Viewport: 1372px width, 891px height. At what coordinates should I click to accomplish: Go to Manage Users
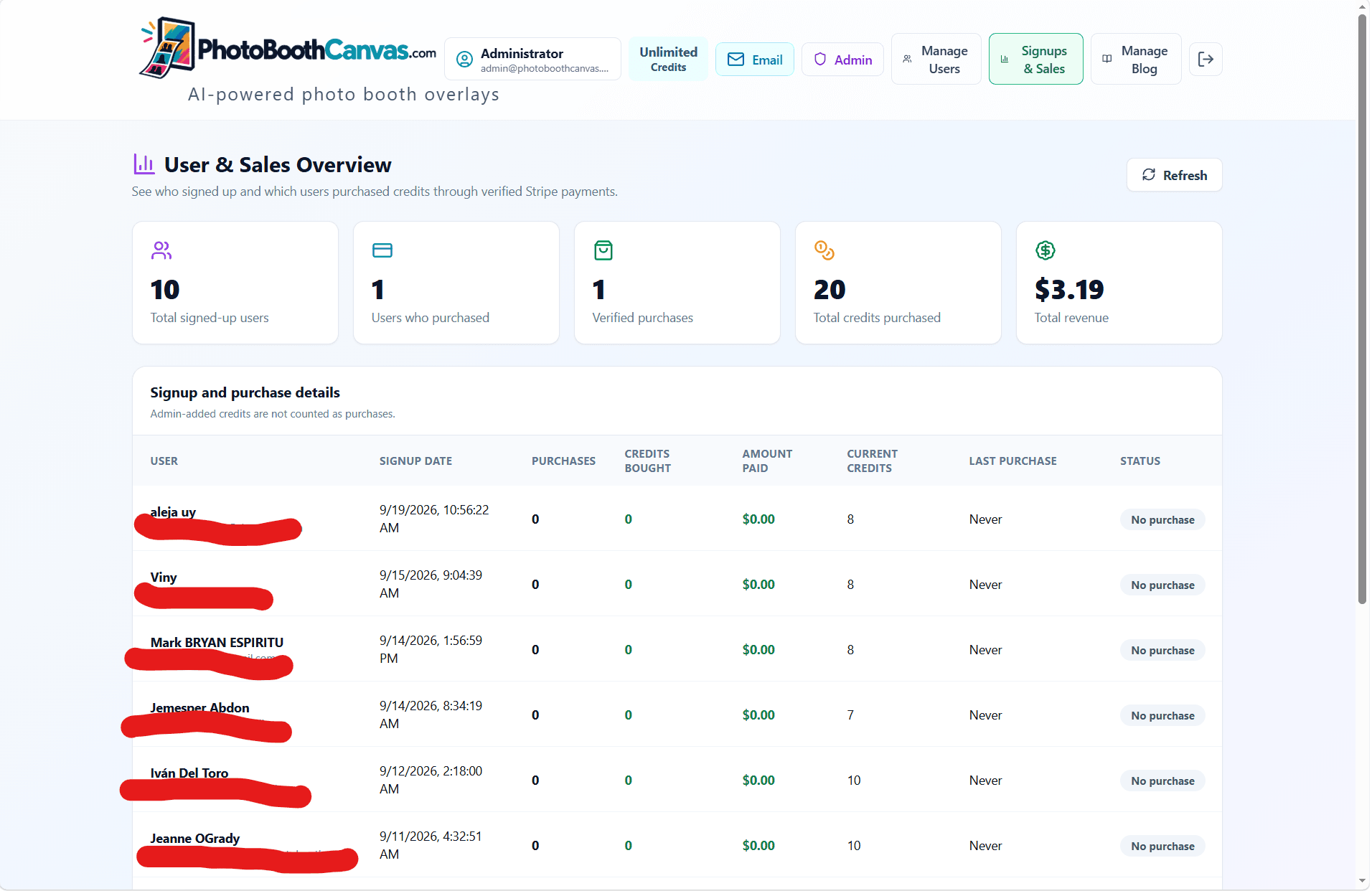coord(936,60)
